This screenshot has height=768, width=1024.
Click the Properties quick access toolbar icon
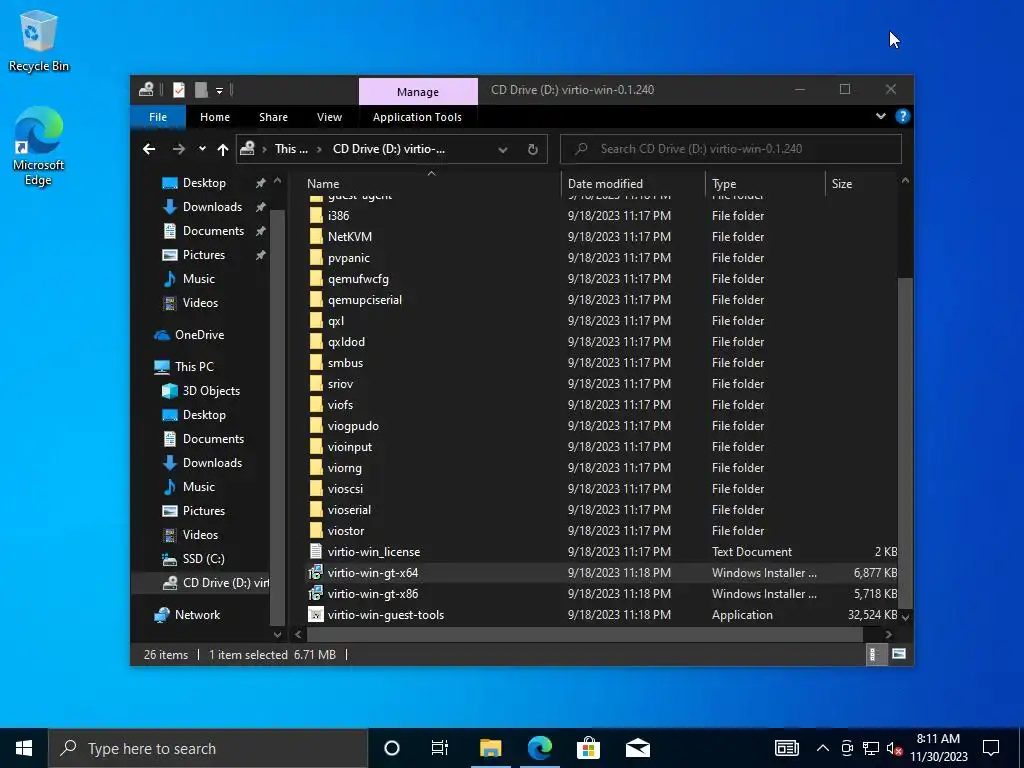pyautogui.click(x=179, y=90)
